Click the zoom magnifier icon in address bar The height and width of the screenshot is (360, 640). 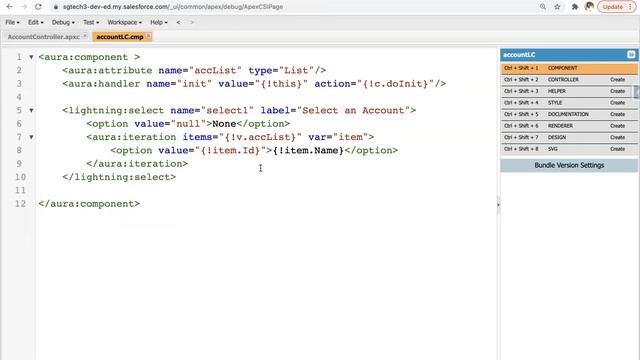[543, 7]
